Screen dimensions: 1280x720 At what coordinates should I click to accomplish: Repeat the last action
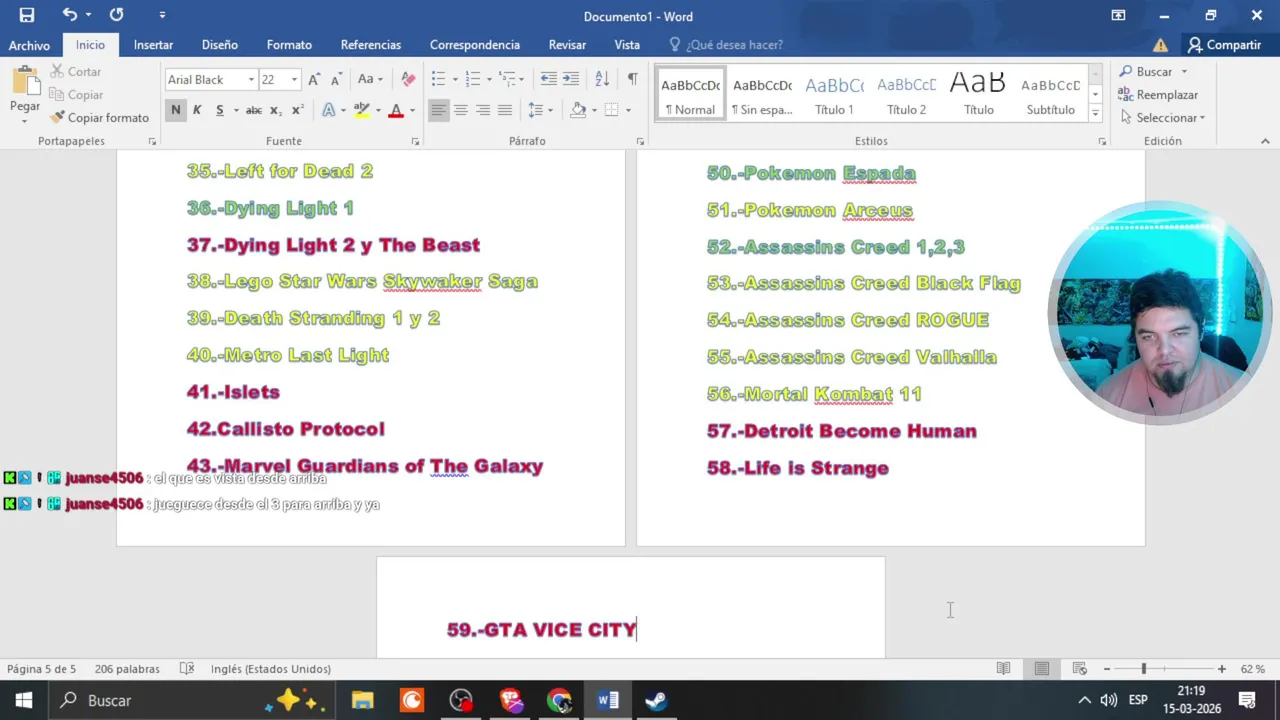tap(116, 15)
